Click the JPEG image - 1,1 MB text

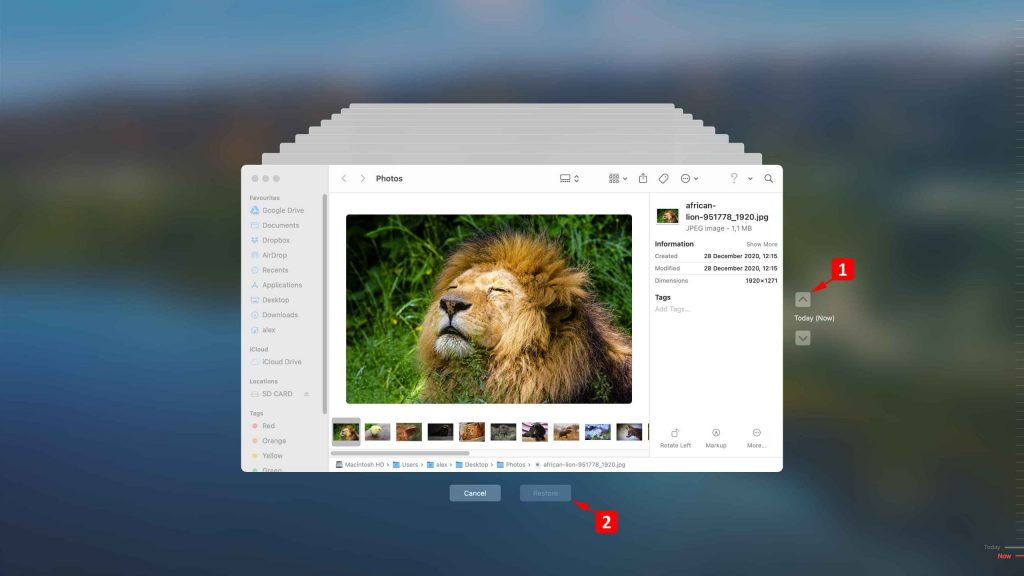(x=718, y=229)
